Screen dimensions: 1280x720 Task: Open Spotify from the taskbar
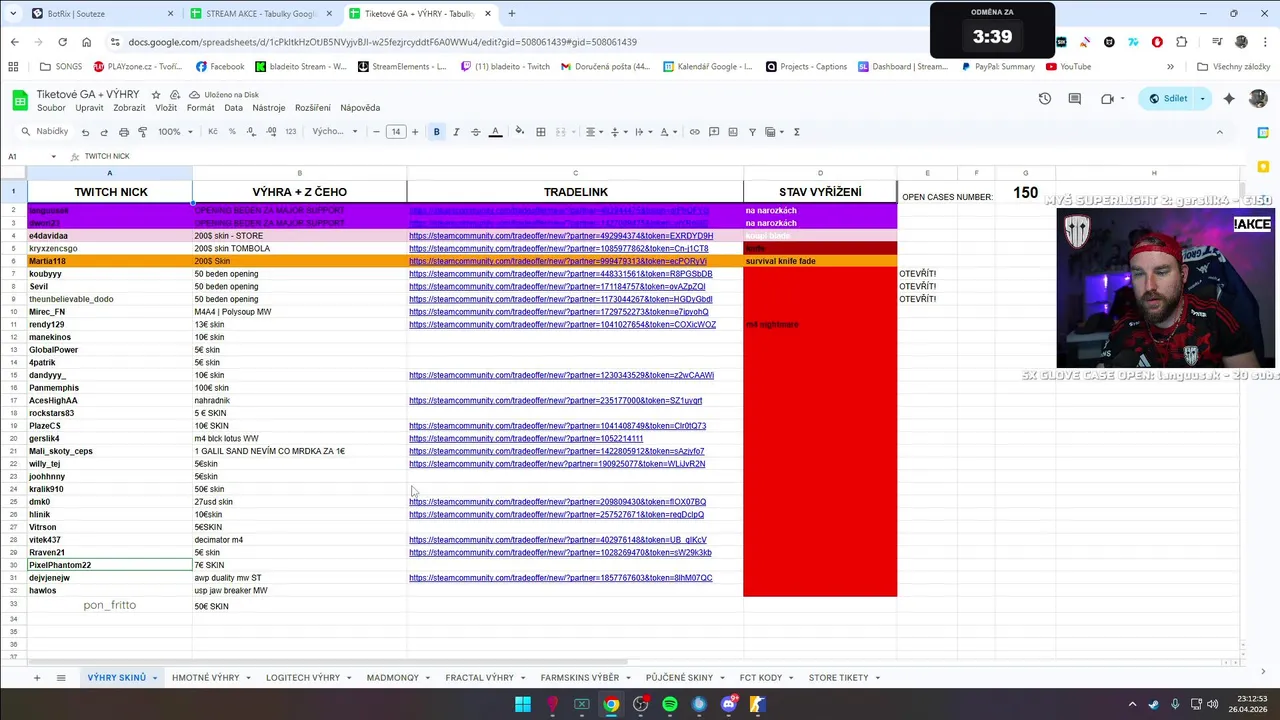670,704
